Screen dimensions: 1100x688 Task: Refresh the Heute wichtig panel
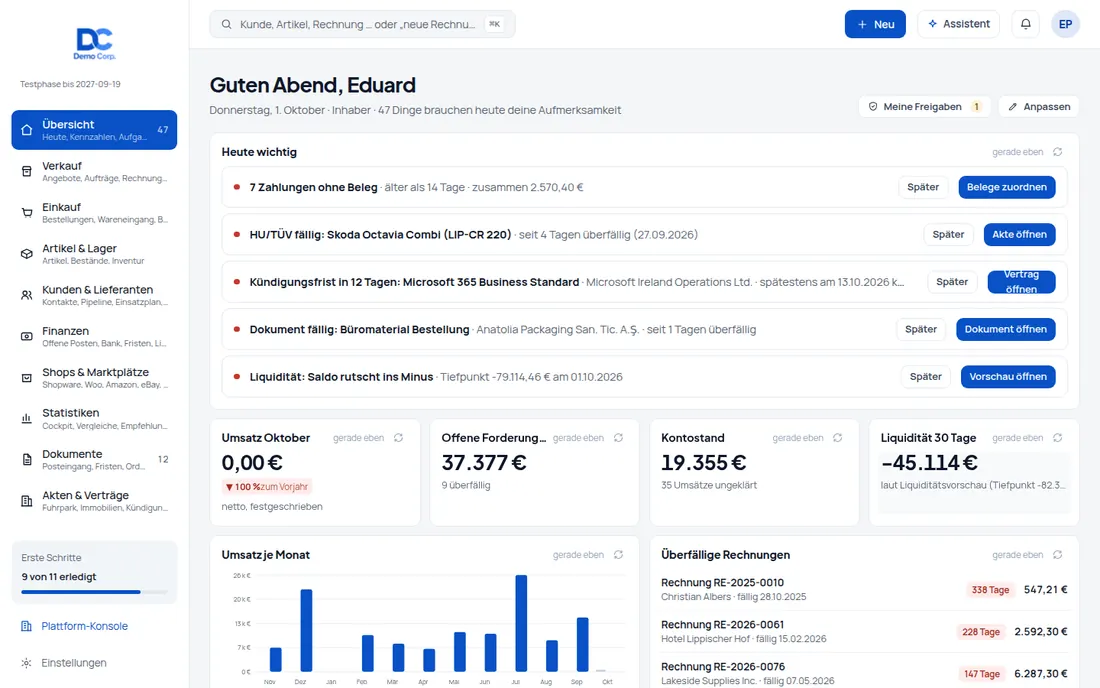pyautogui.click(x=1057, y=151)
